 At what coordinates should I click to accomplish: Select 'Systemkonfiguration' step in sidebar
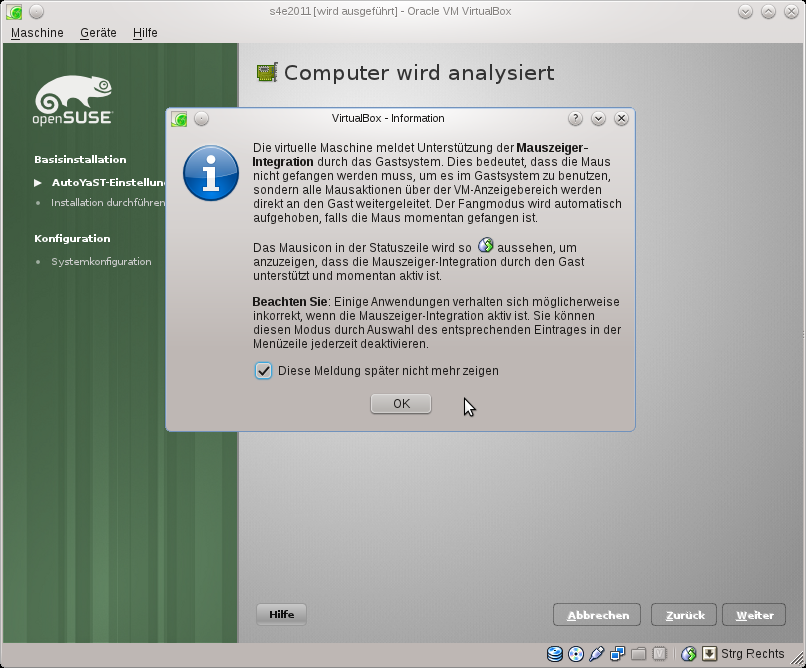point(101,262)
